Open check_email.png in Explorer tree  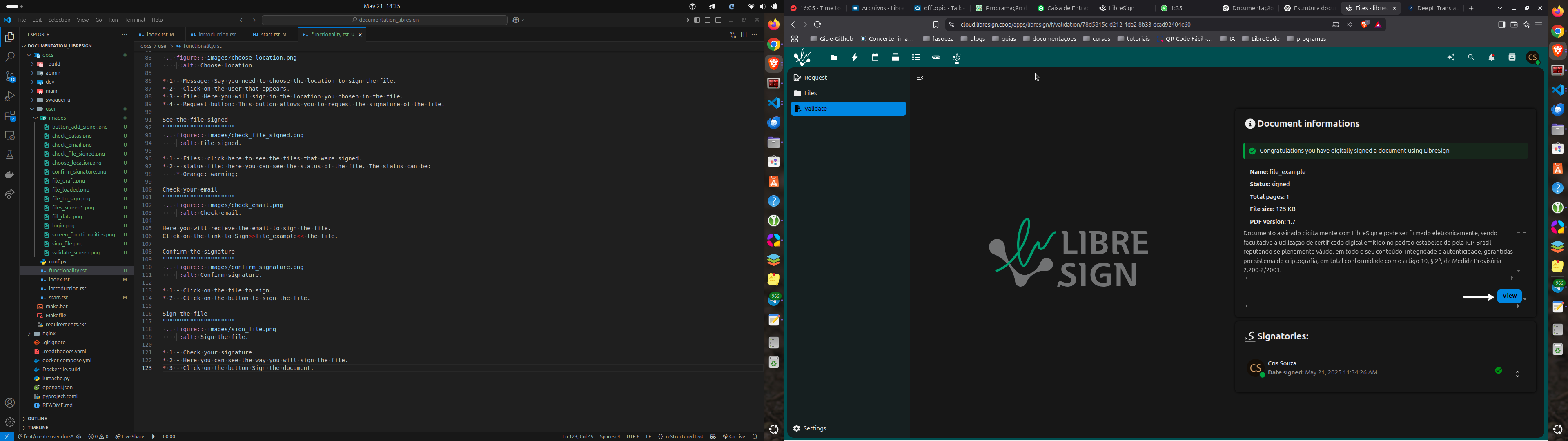pyautogui.click(x=72, y=145)
